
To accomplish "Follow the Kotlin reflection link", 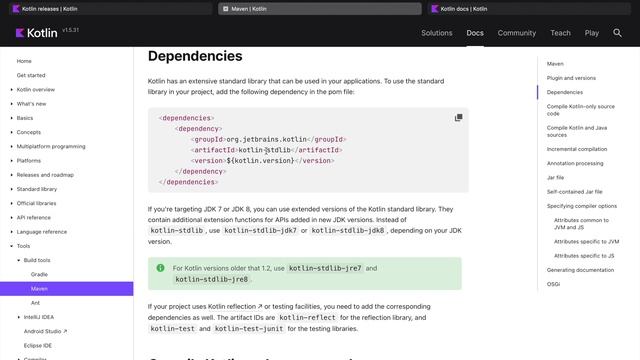I will coord(235,306).
